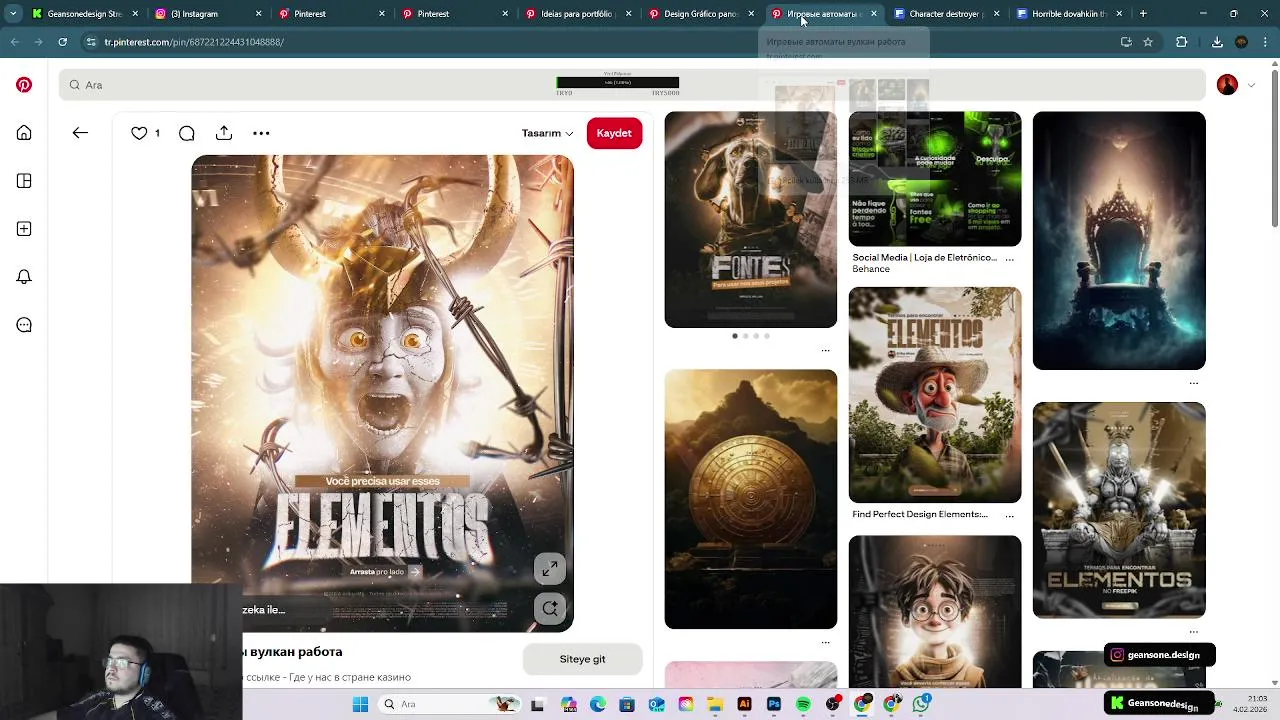Image resolution: width=1280 pixels, height=720 pixels.
Task: Expand the pin image to fullscreen
Action: [x=549, y=568]
